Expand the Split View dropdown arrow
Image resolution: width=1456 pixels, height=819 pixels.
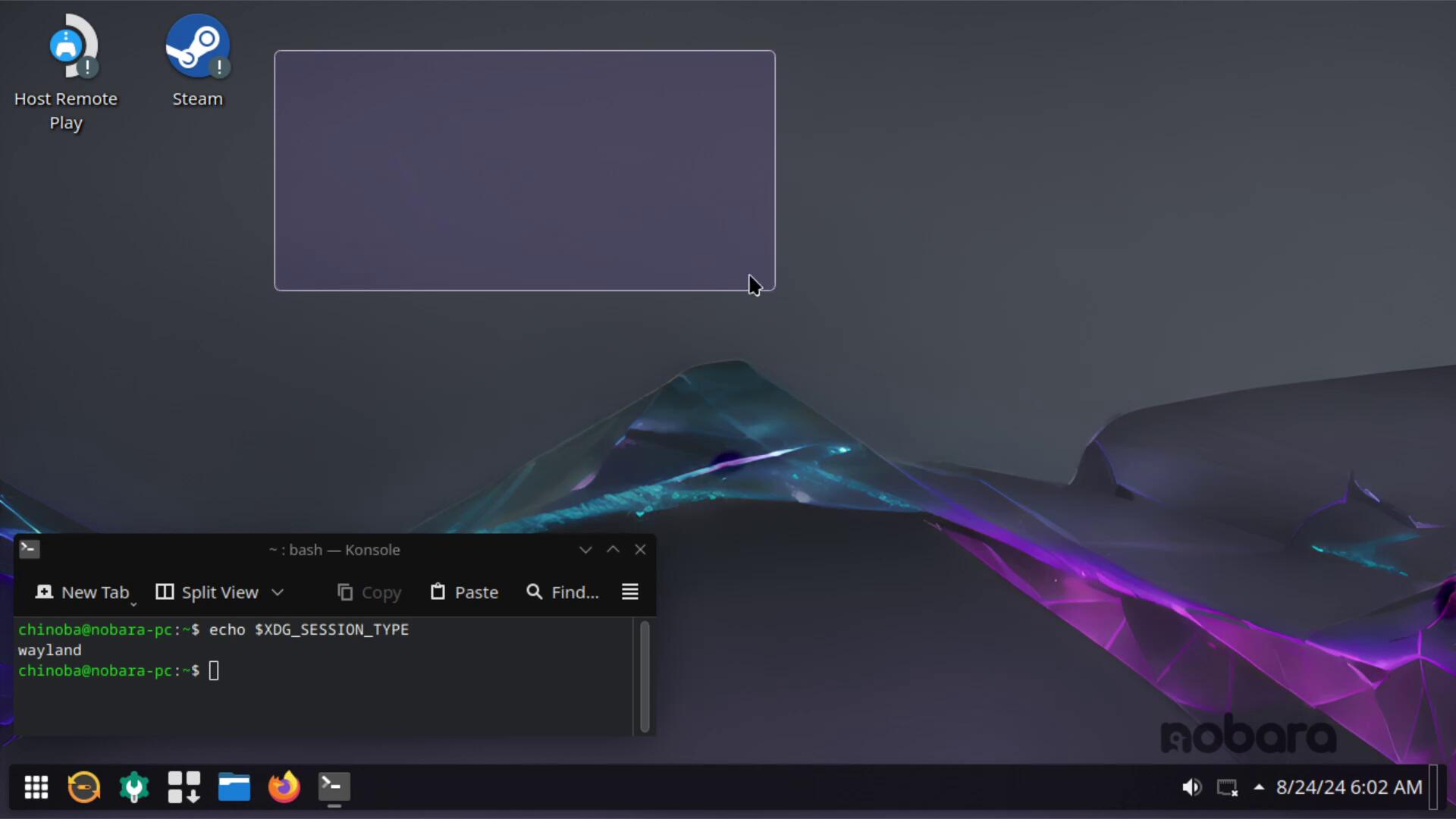pos(278,592)
